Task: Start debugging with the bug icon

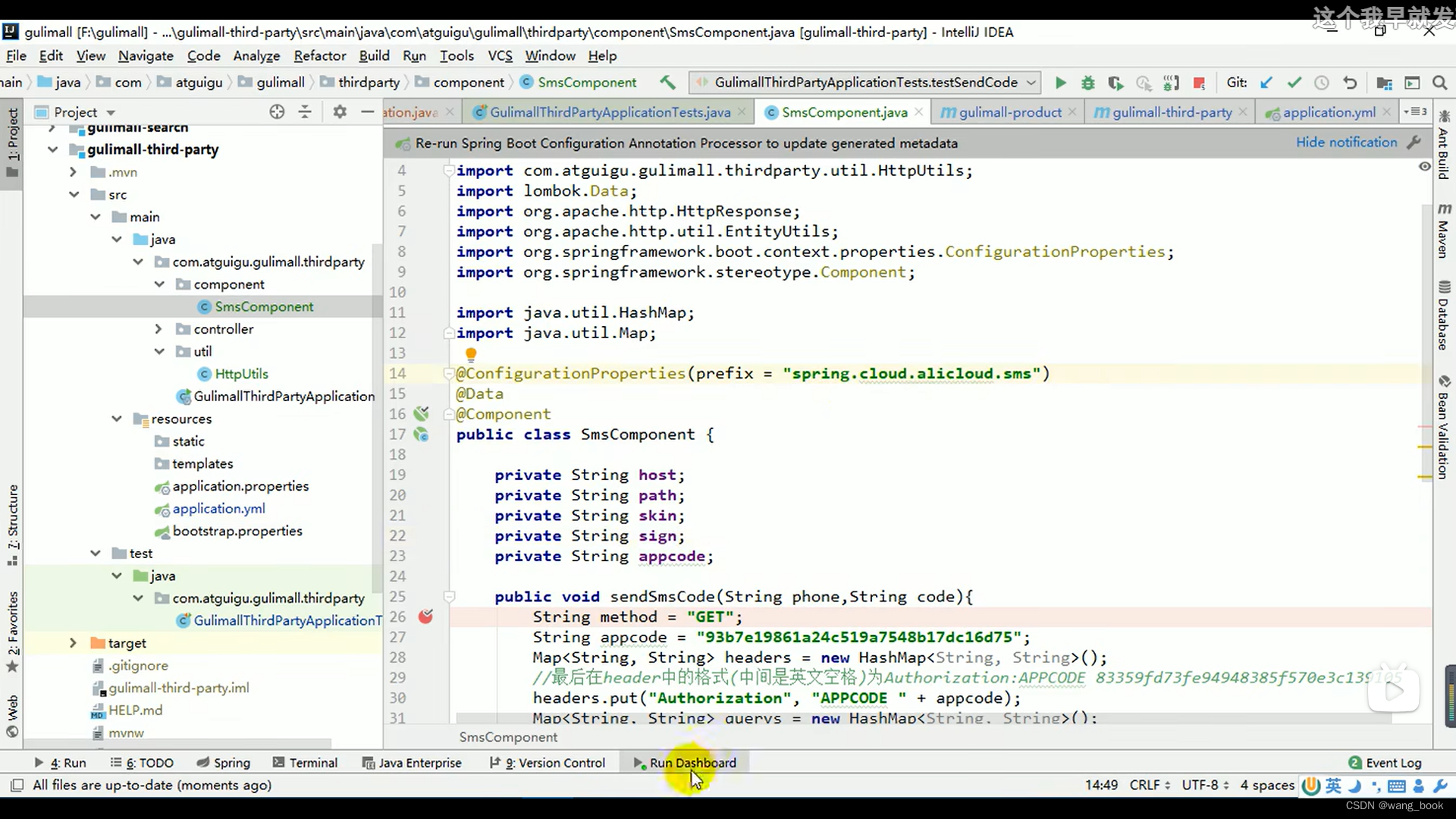Action: (x=1087, y=83)
